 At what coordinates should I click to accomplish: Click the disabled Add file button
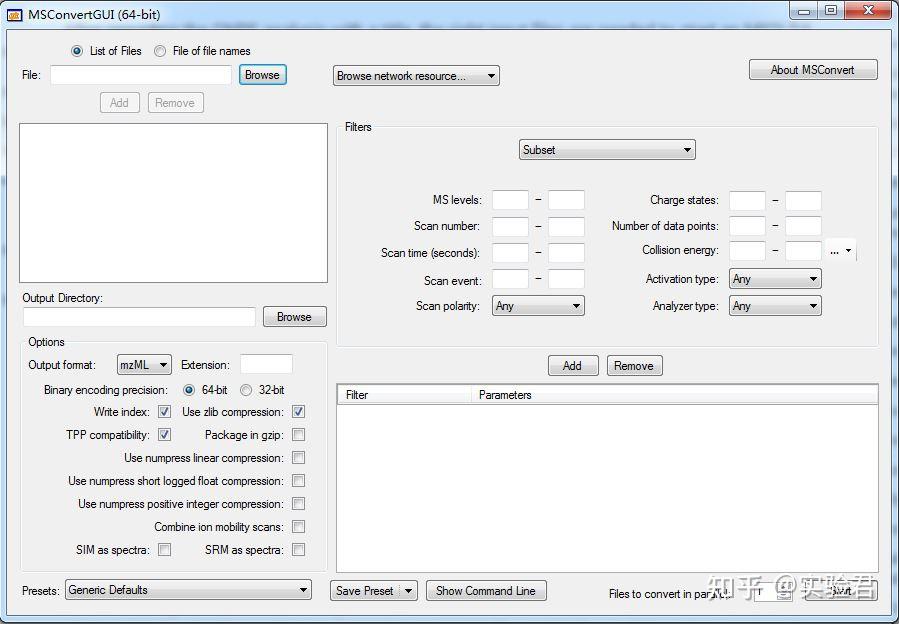(119, 103)
